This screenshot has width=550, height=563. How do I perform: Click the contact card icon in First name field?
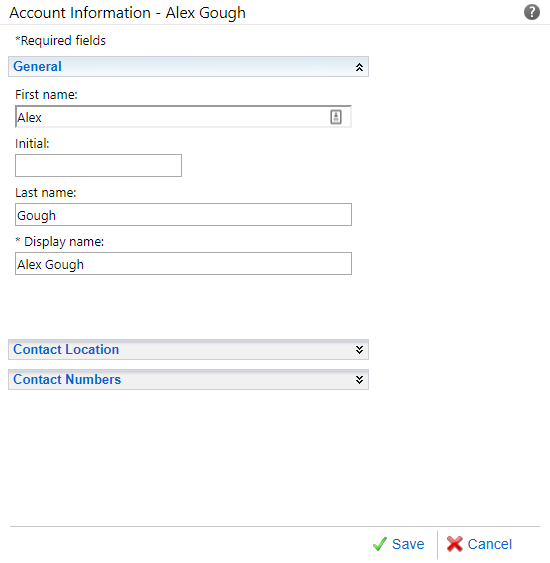(x=336, y=117)
